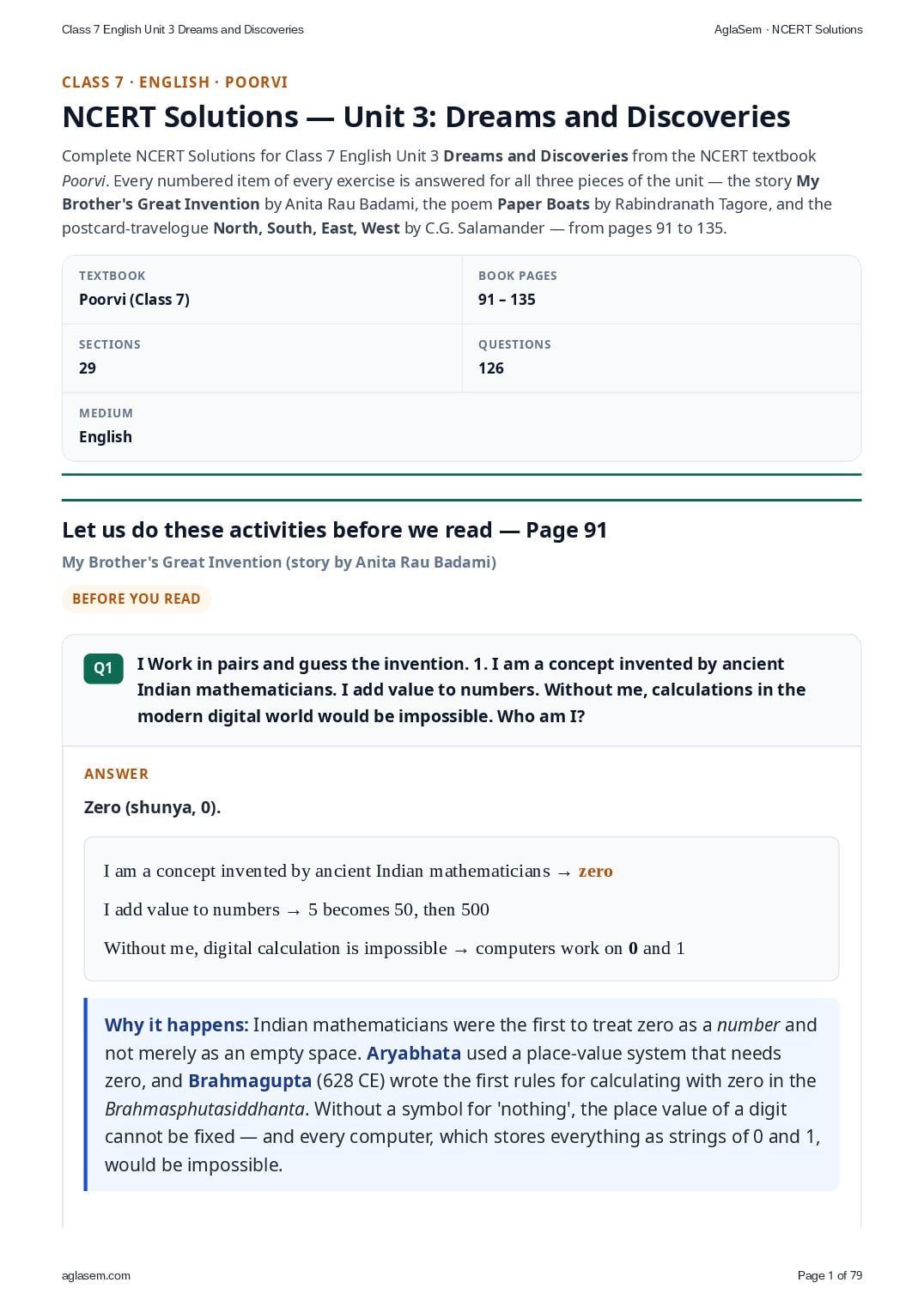924x1307 pixels.
Task: Click the 'Why it happens:' explanation heading
Action: (x=176, y=1024)
